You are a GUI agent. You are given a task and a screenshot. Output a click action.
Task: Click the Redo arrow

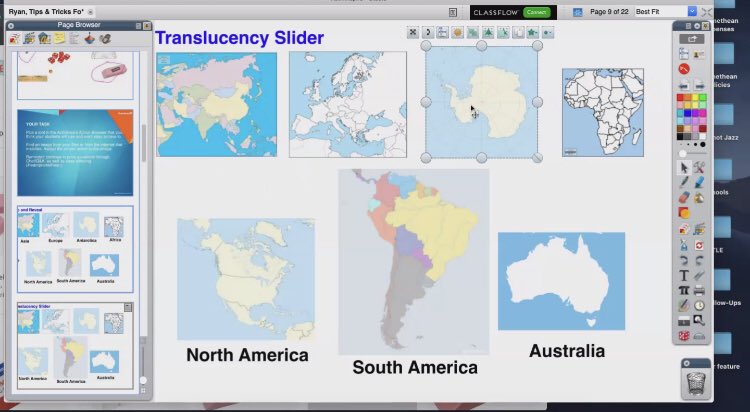699,261
